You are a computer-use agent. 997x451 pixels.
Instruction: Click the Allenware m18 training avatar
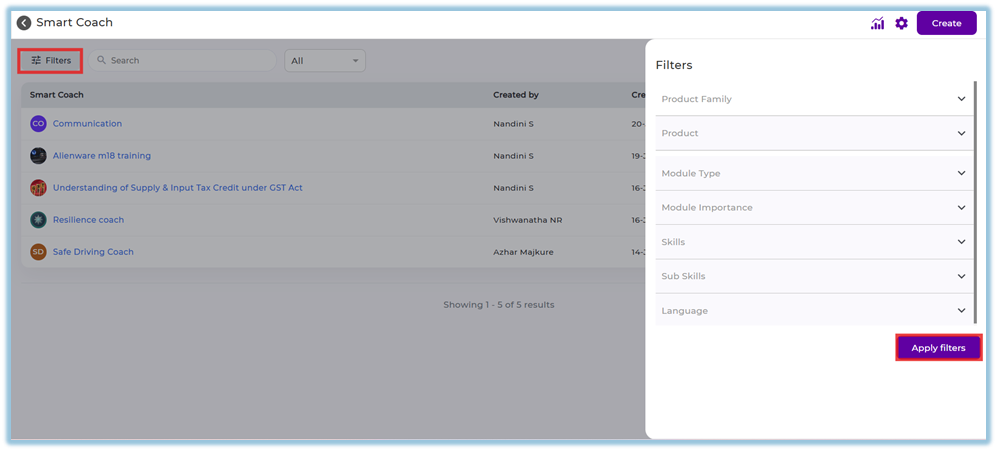[x=38, y=156]
